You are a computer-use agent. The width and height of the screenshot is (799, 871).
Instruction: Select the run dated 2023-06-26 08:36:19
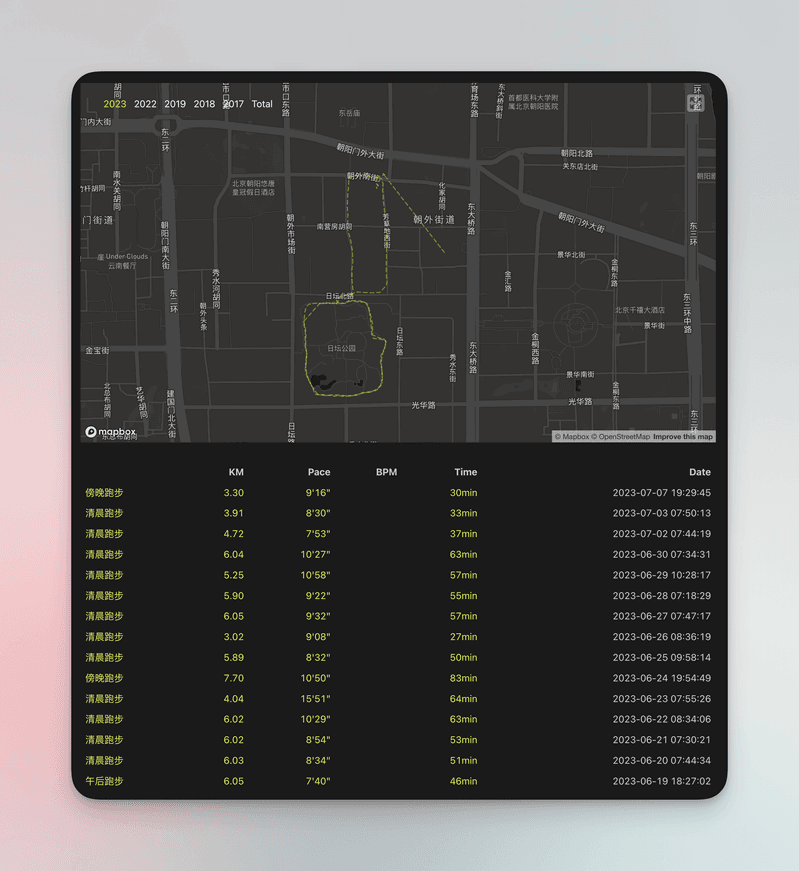(398, 637)
